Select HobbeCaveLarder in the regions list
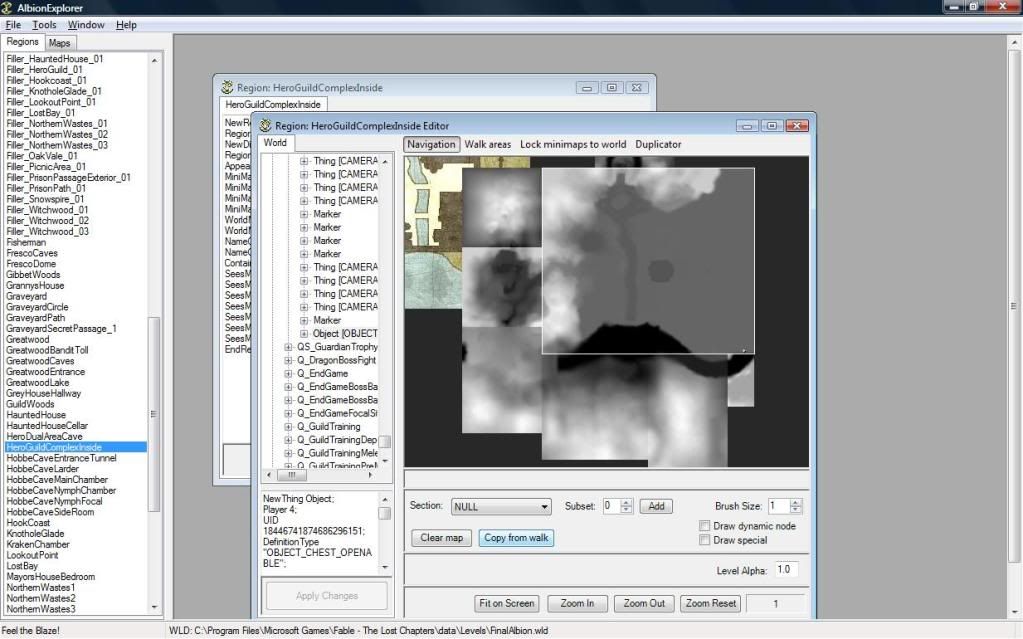This screenshot has height=639, width=1023. pos(42,469)
